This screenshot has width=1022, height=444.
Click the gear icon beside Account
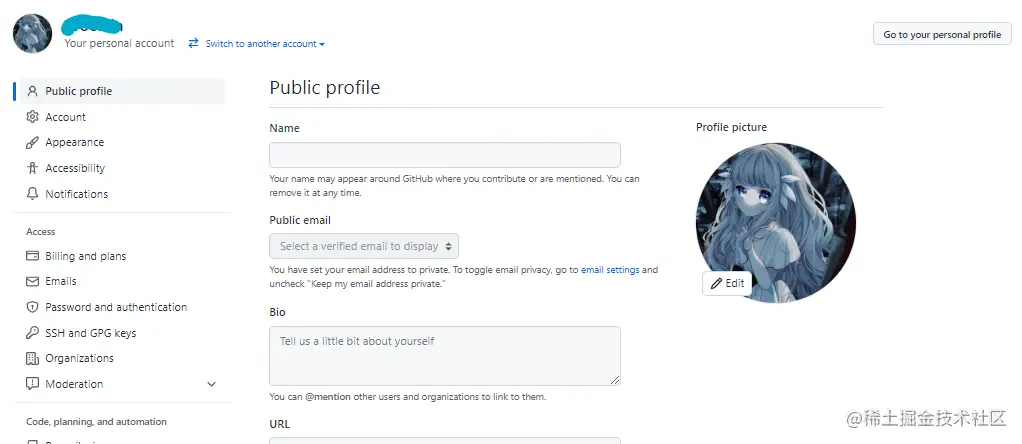pyautogui.click(x=33, y=117)
